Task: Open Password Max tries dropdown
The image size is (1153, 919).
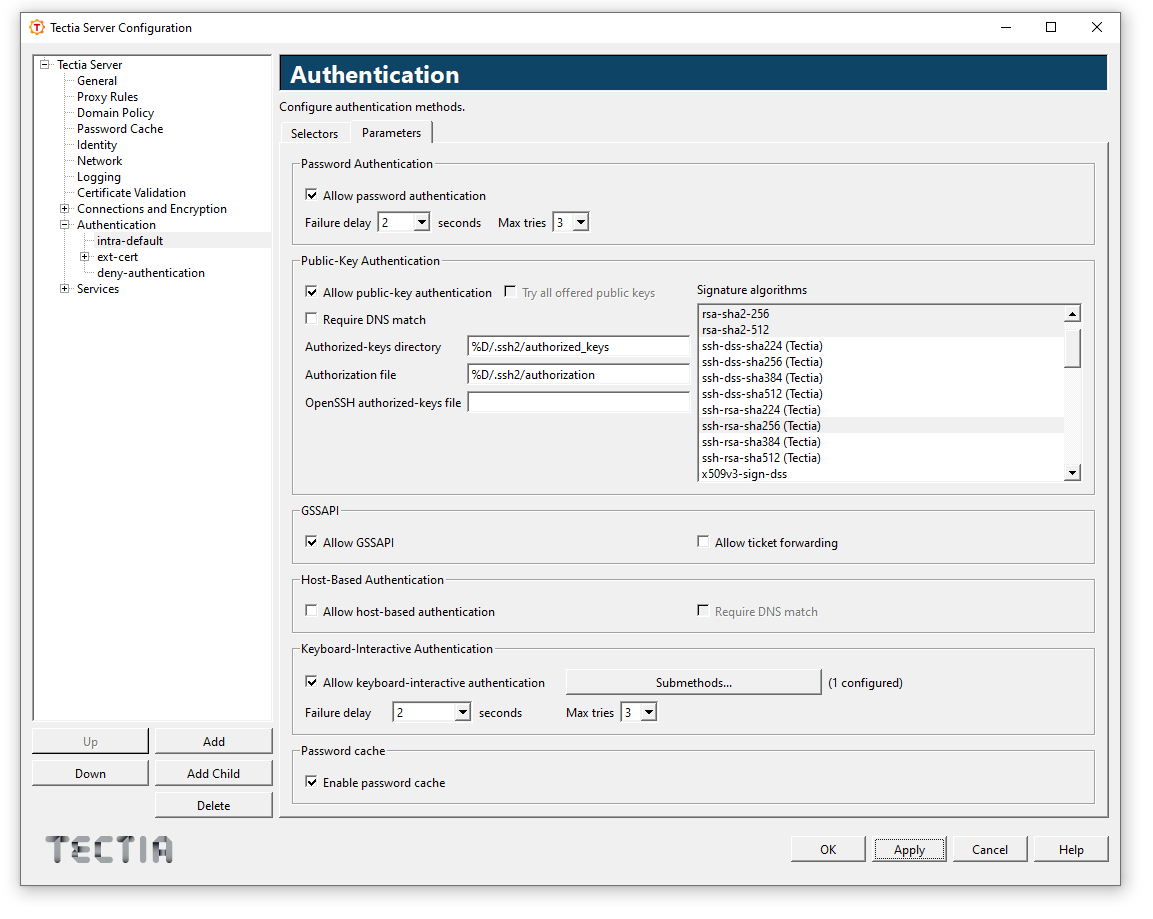Action: click(x=581, y=222)
